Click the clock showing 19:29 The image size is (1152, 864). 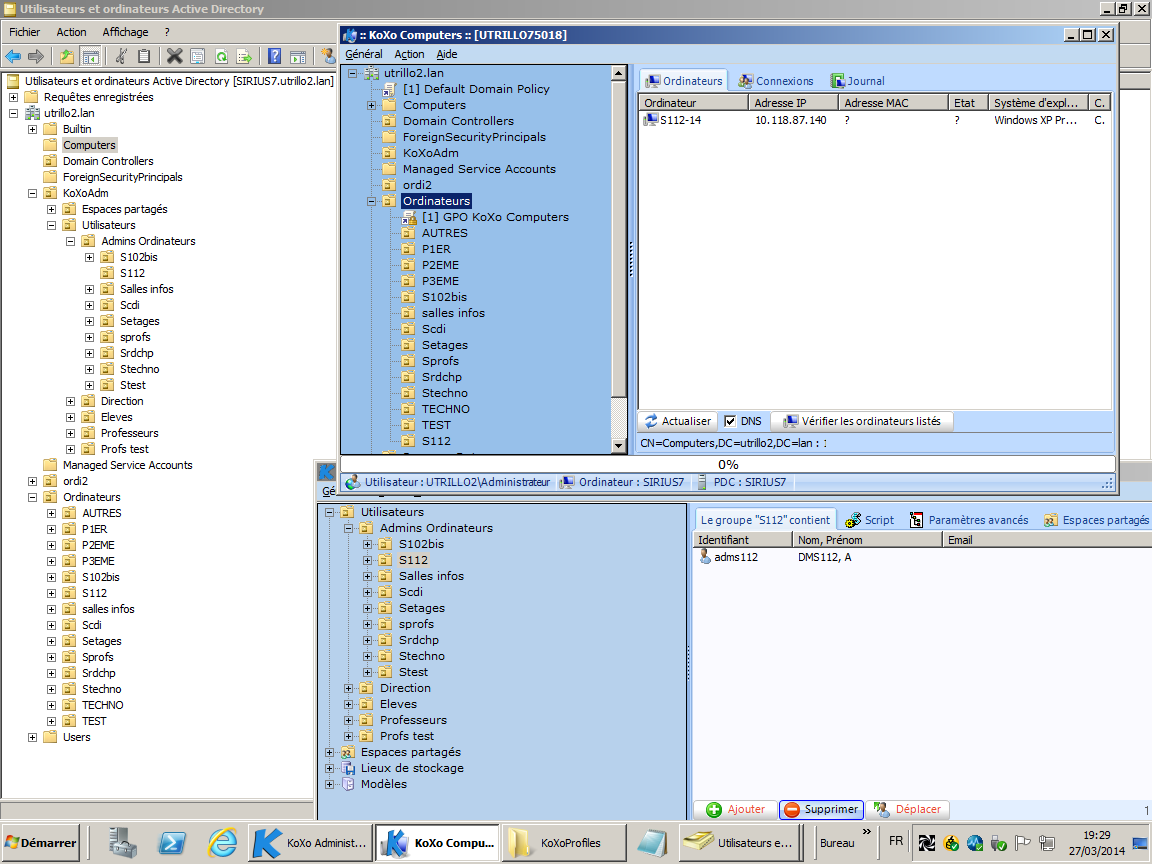point(1096,835)
